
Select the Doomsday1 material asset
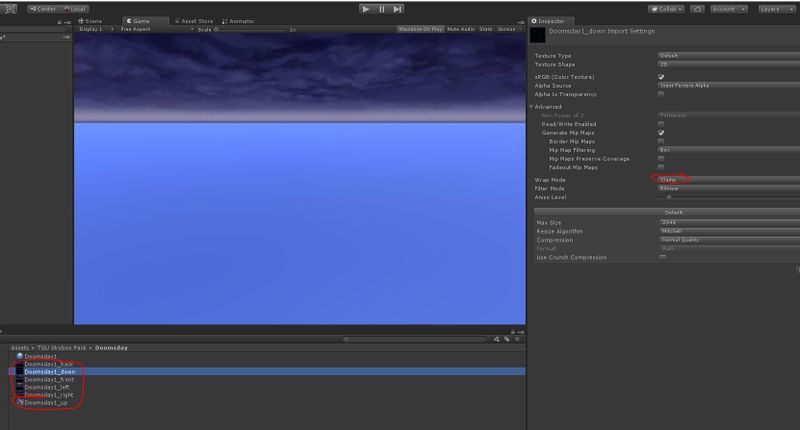coord(41,357)
